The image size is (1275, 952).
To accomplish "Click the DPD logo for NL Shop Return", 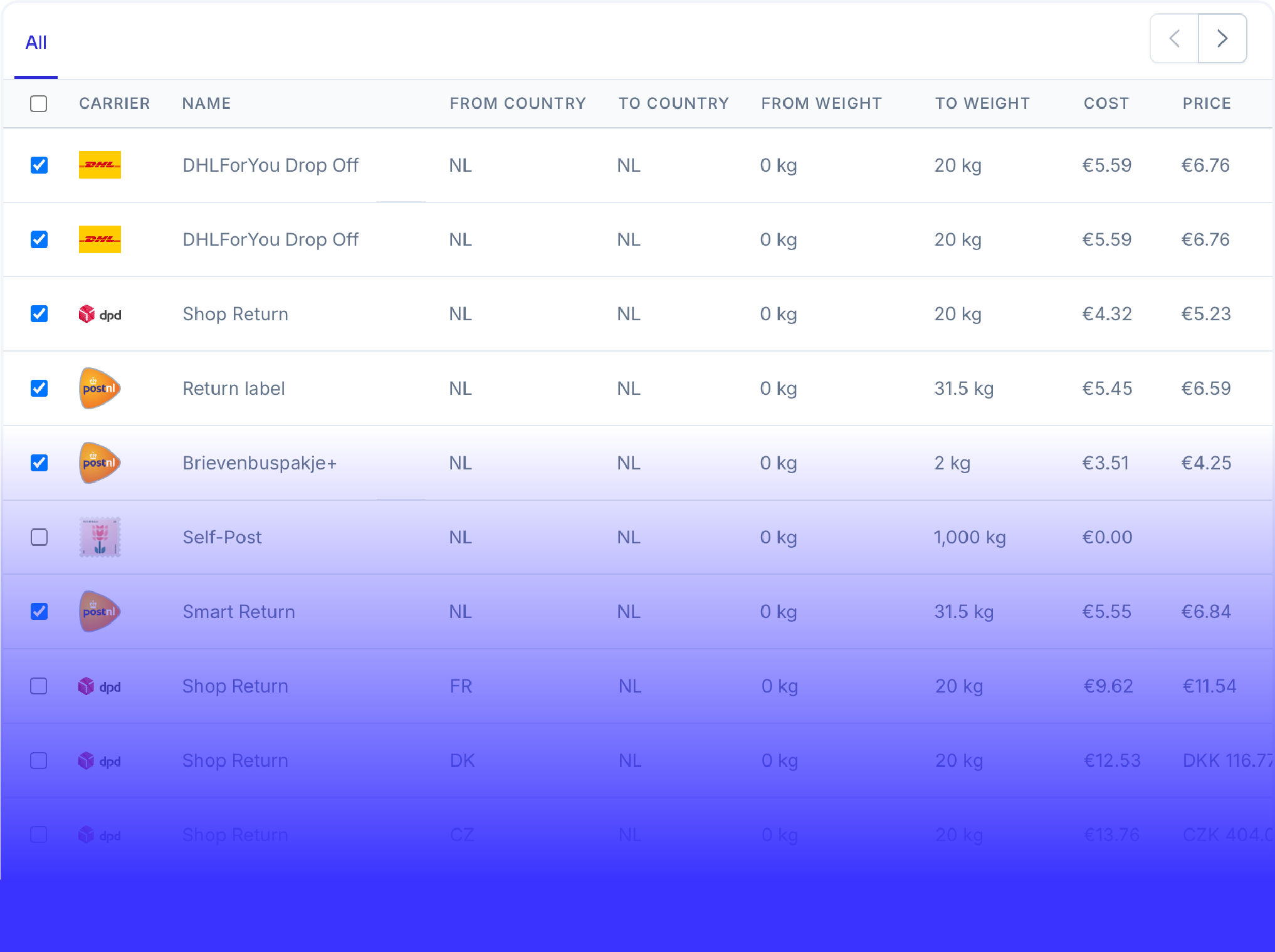I will point(100,314).
